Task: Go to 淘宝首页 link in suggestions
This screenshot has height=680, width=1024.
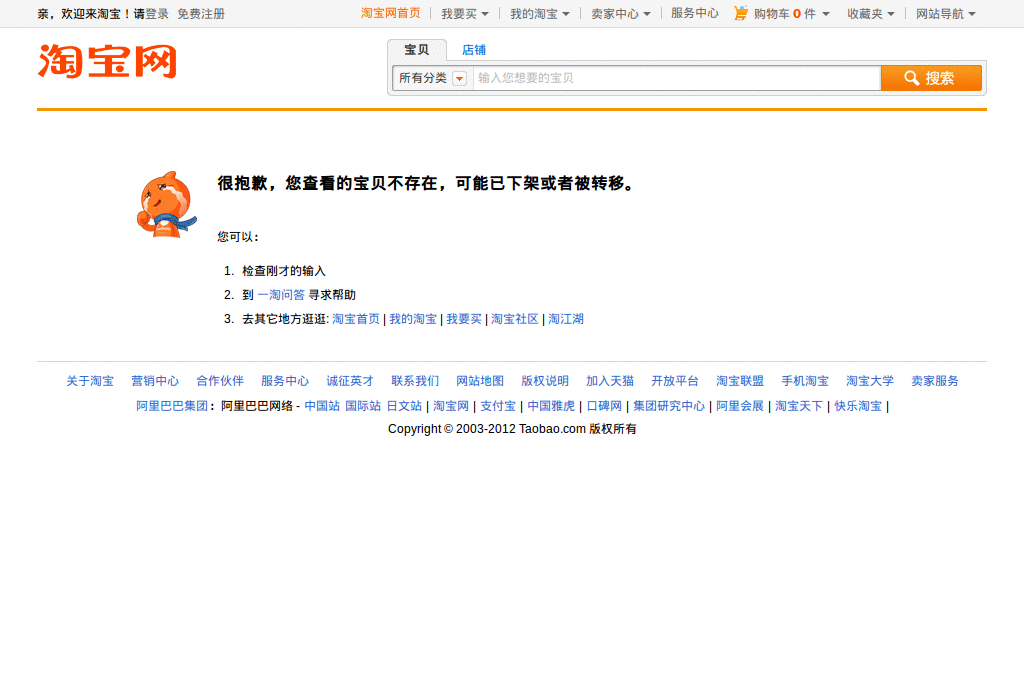Action: point(356,319)
